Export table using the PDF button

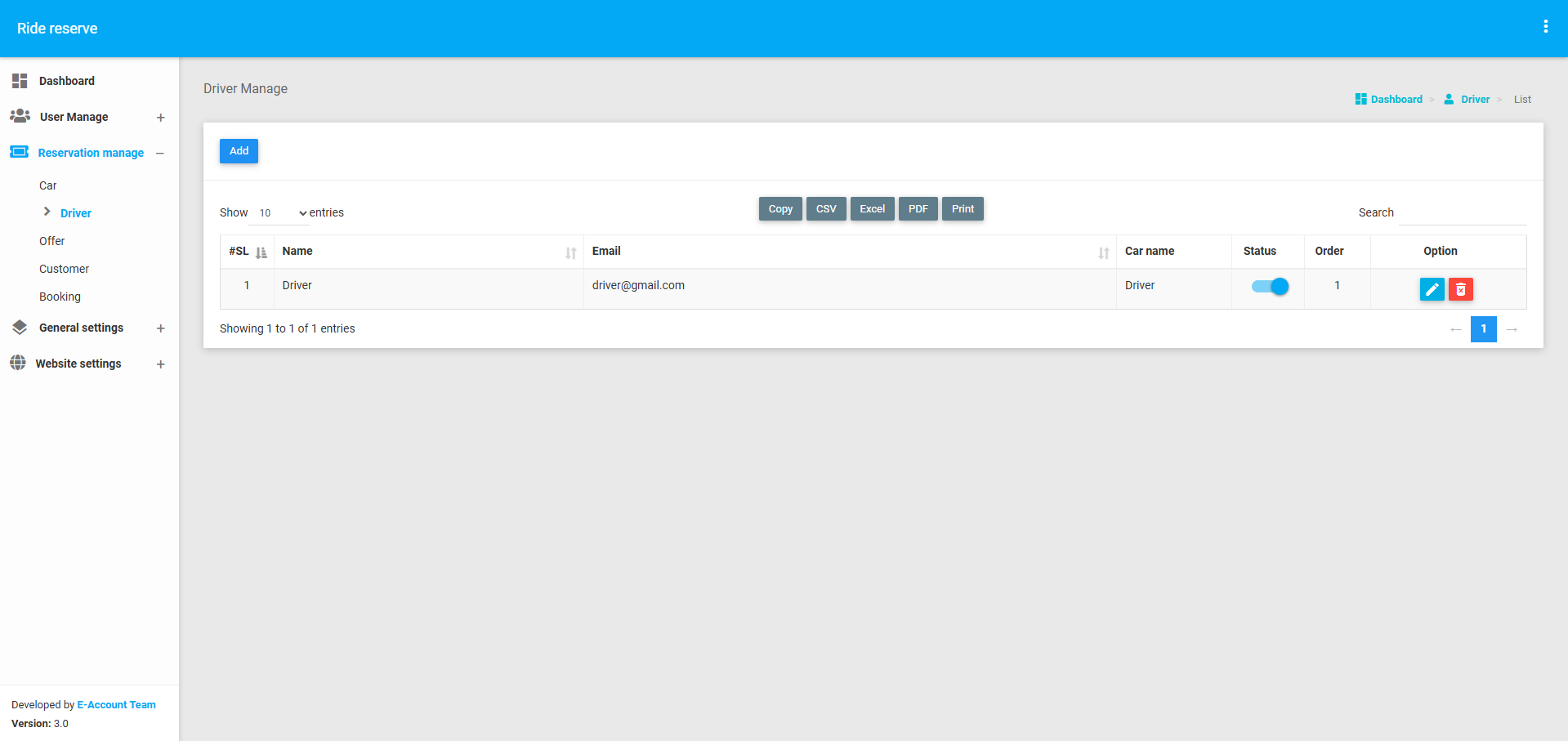(918, 209)
